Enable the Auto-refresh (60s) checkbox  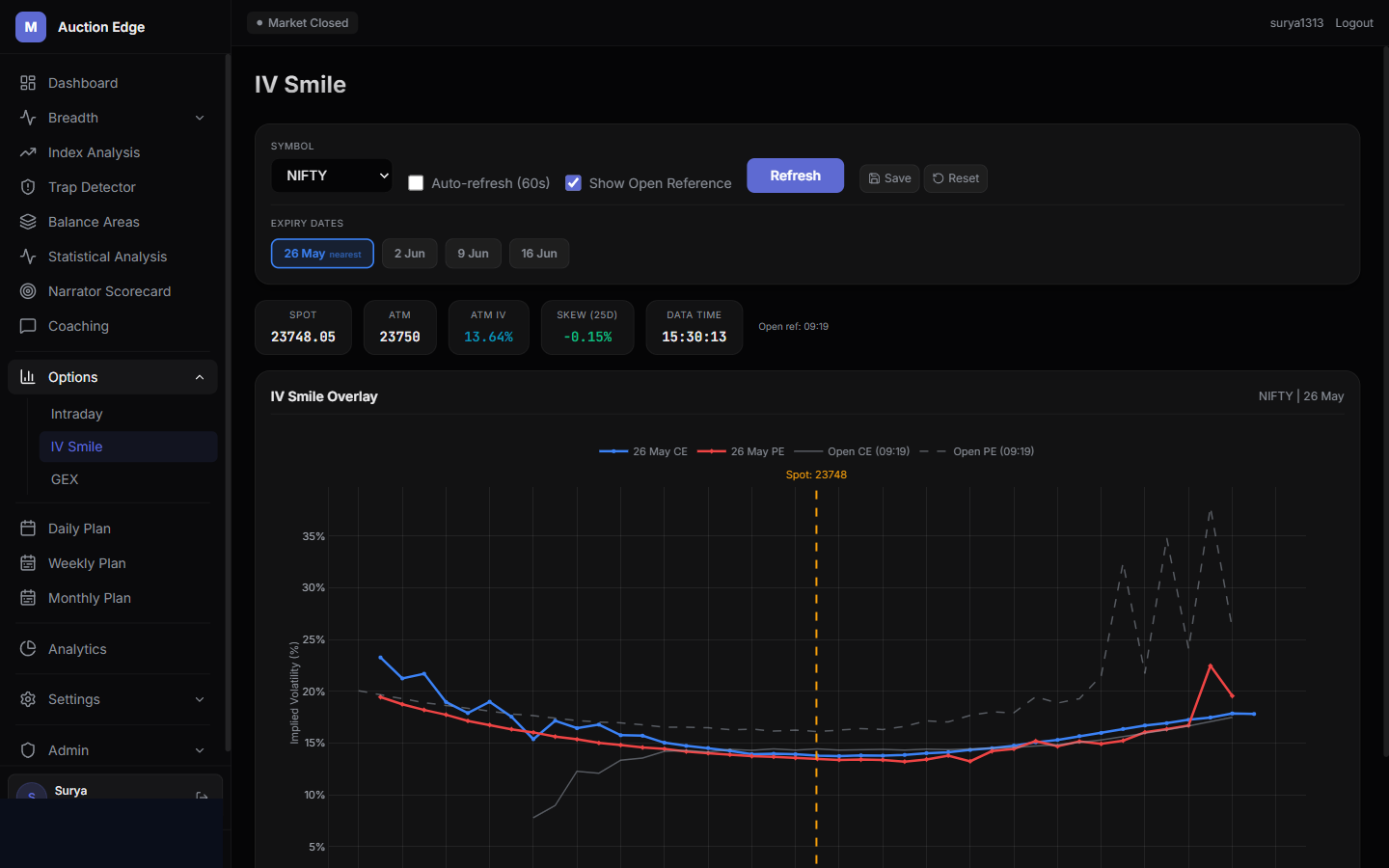point(416,183)
